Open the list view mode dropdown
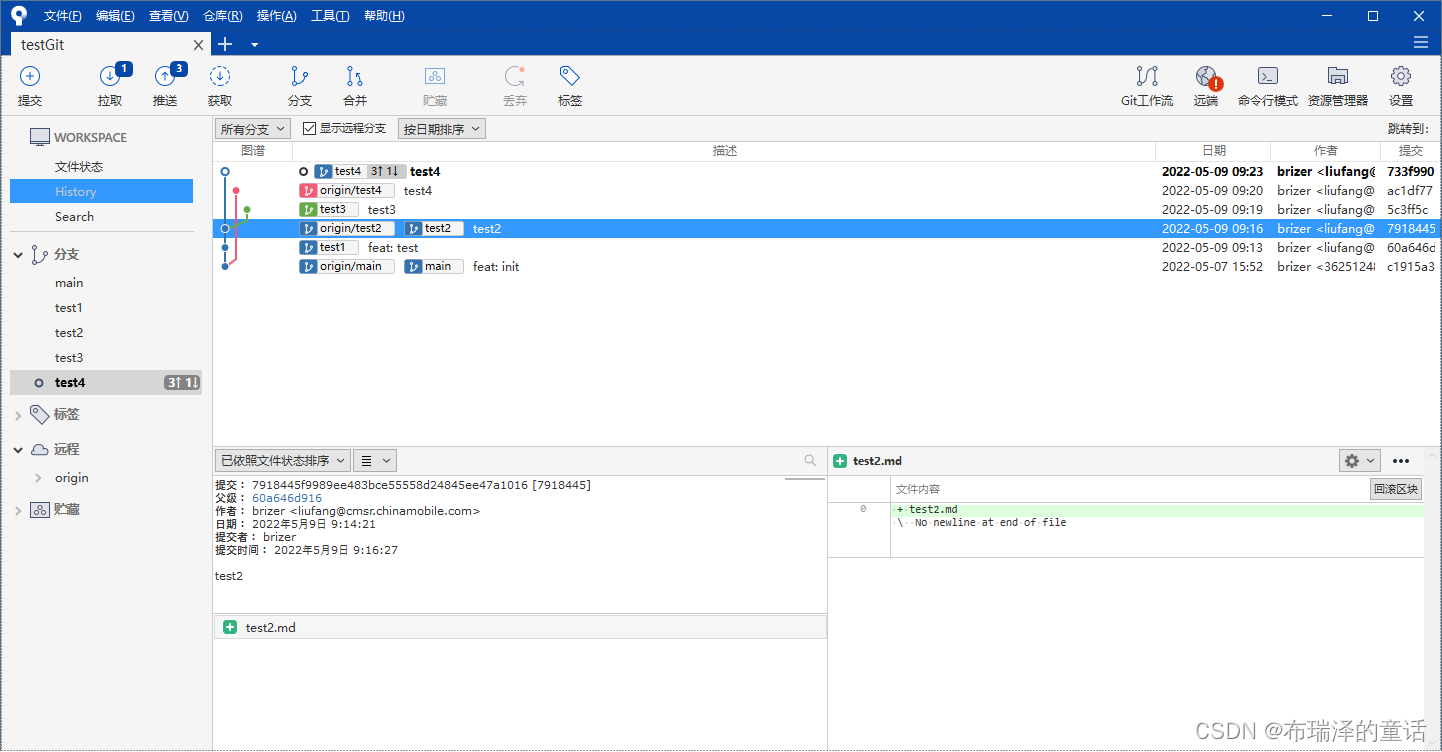The image size is (1442, 752). (375, 461)
